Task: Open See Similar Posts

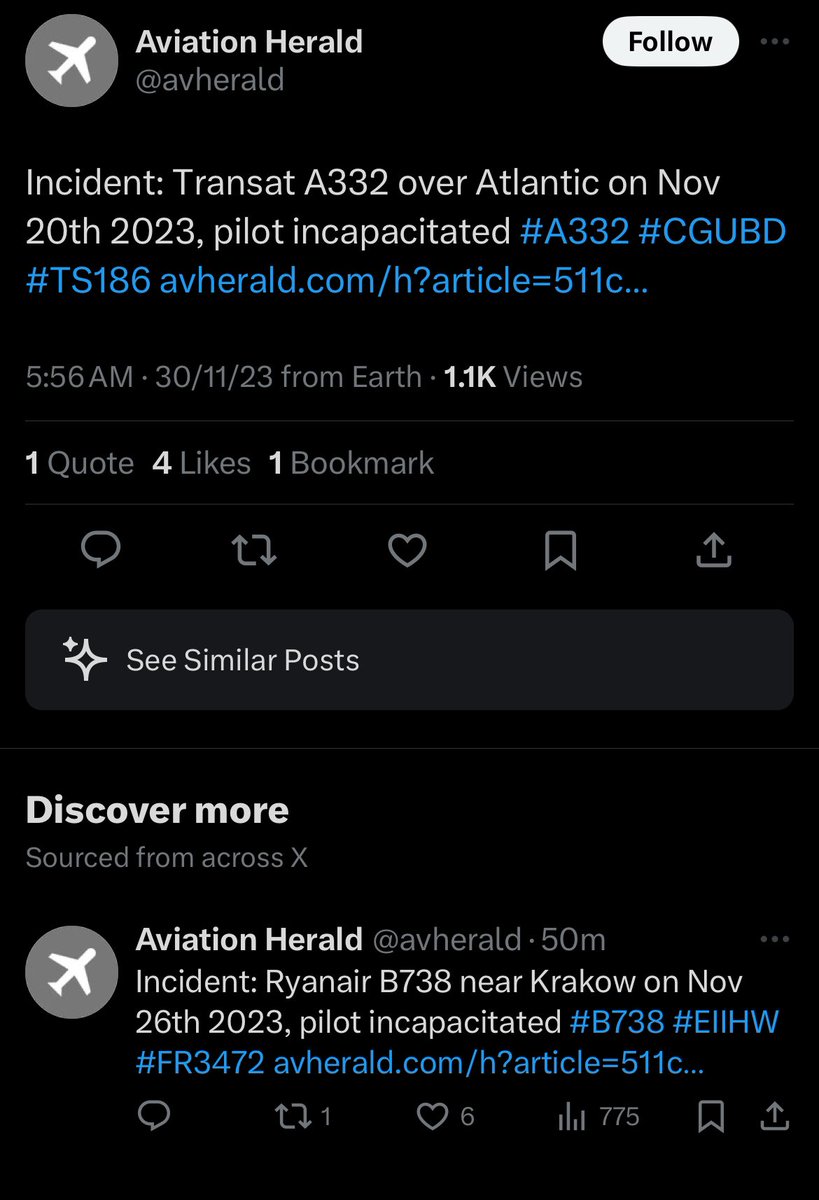Action: [x=409, y=660]
